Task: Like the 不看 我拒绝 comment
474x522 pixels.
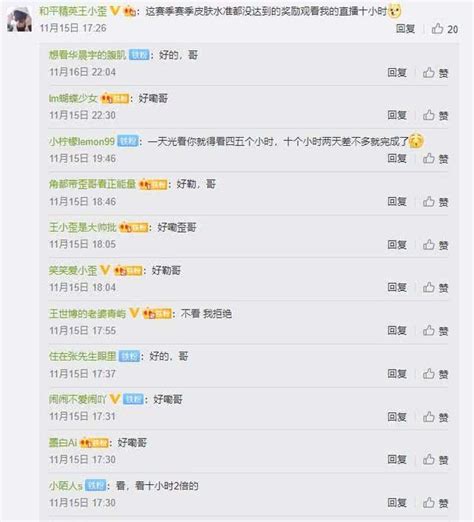Action: [435, 331]
